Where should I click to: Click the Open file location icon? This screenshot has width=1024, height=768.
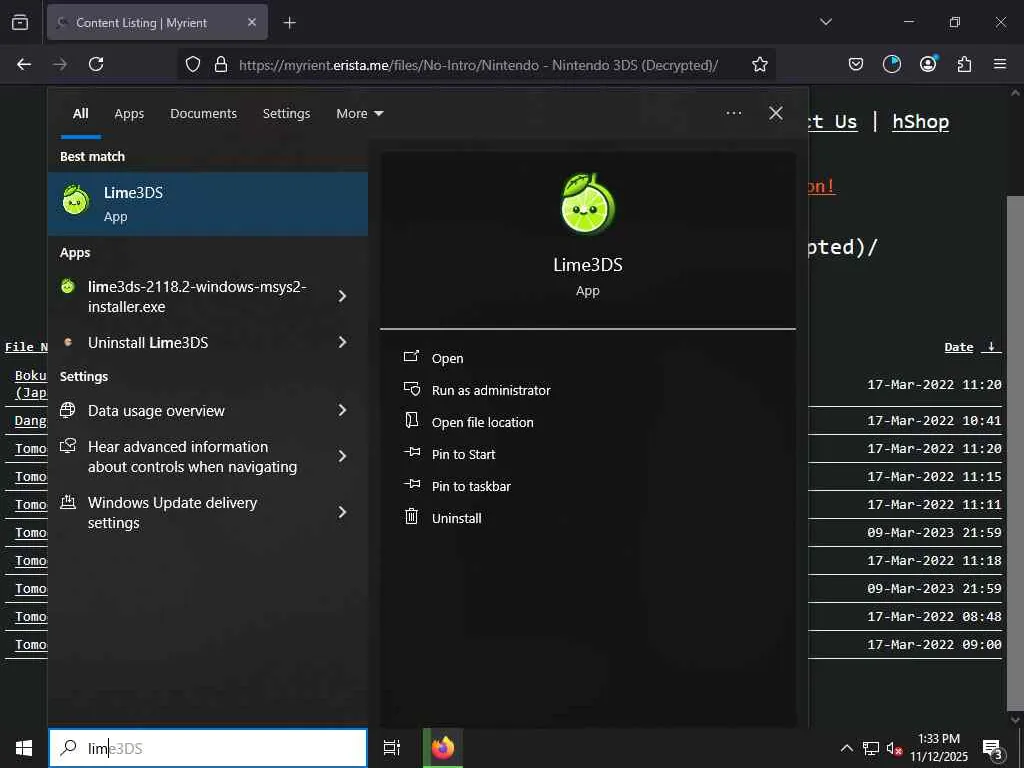(x=411, y=421)
